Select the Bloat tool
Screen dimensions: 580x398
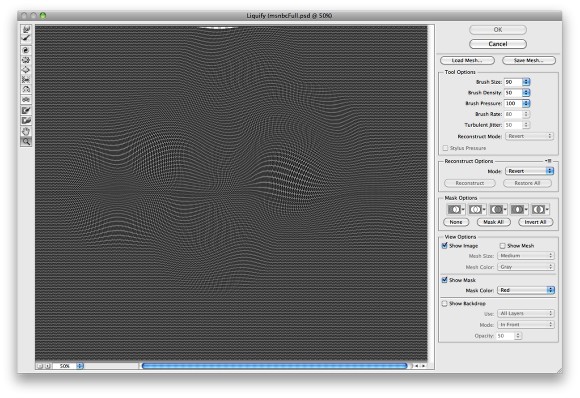pos(26,70)
